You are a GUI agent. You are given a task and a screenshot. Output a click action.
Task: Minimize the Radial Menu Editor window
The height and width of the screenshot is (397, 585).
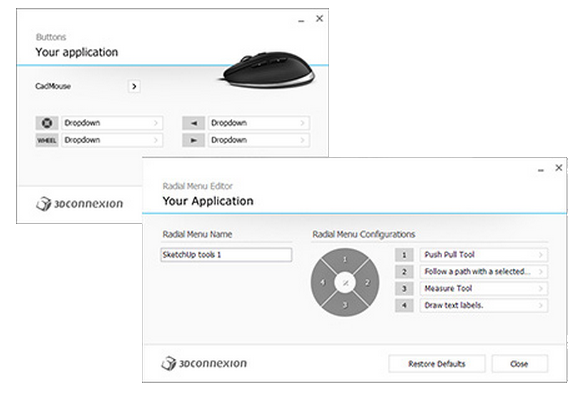click(541, 170)
